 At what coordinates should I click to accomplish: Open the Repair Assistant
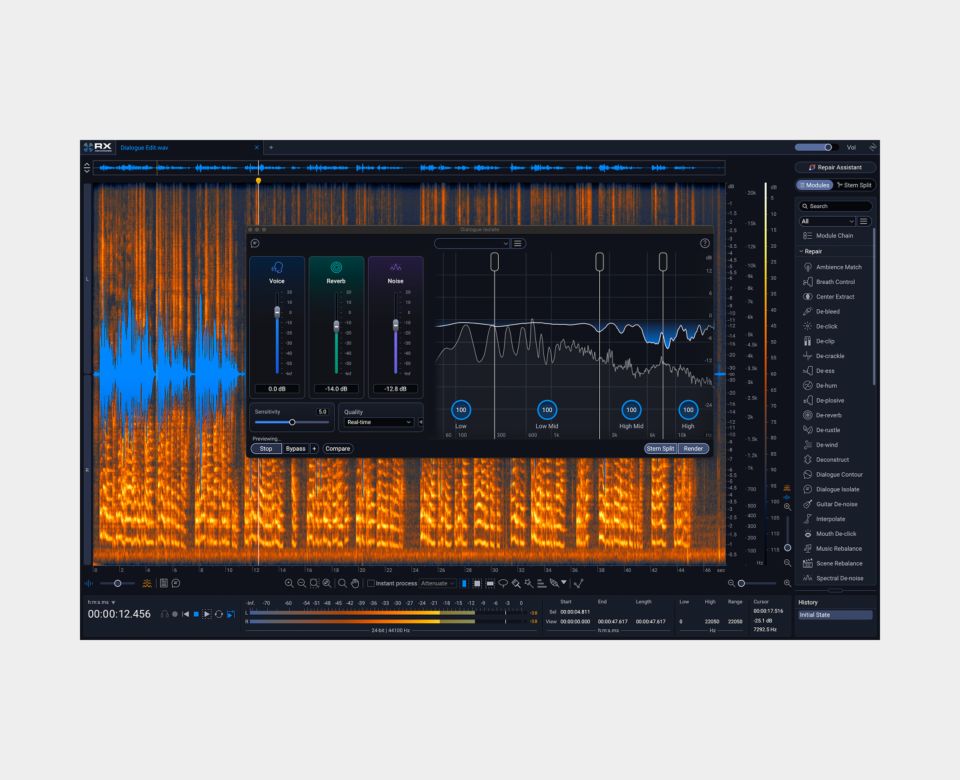point(835,167)
